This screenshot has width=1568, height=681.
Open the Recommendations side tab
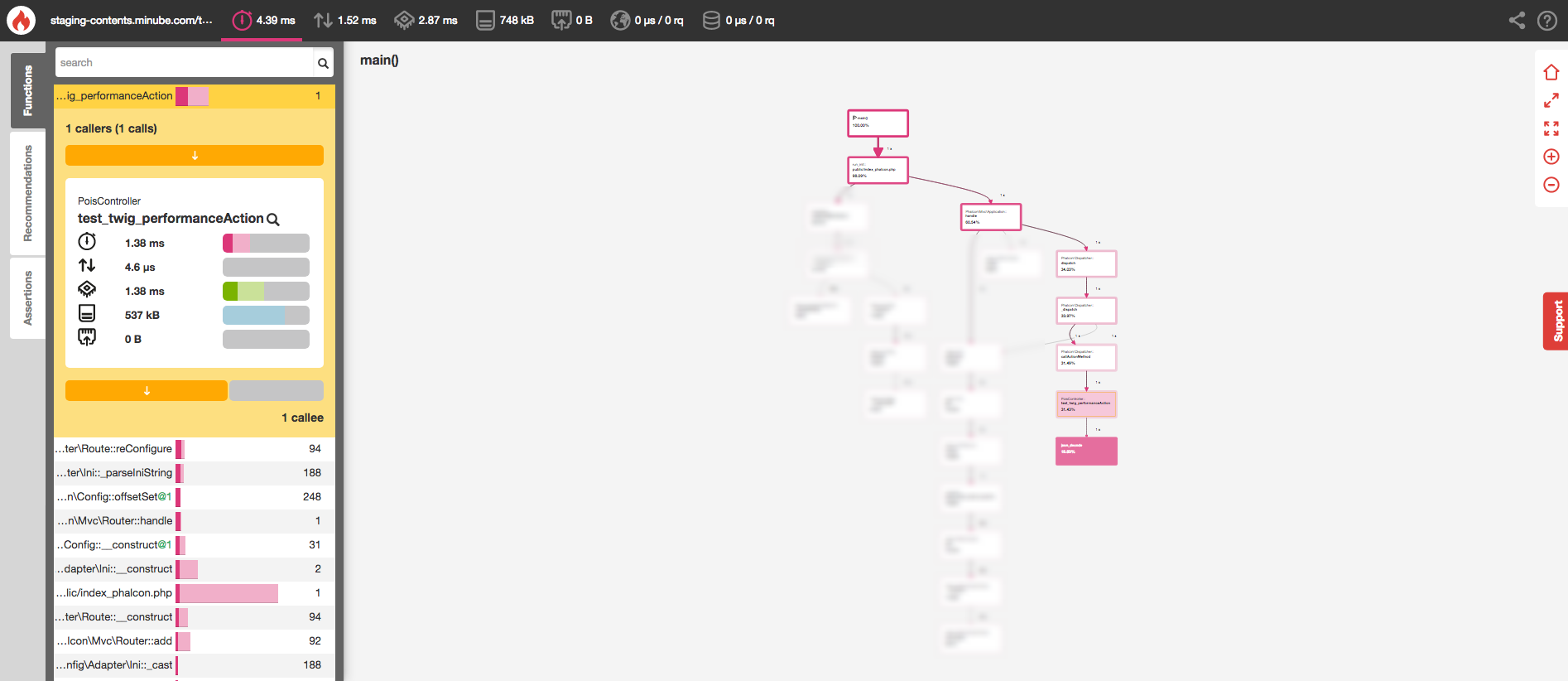[x=28, y=193]
